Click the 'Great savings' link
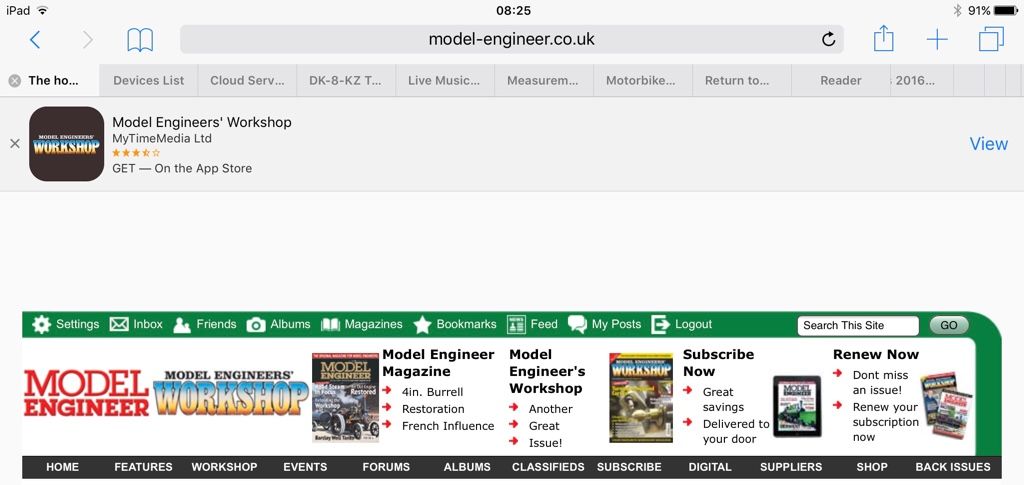The image size is (1024, 485). (x=723, y=399)
